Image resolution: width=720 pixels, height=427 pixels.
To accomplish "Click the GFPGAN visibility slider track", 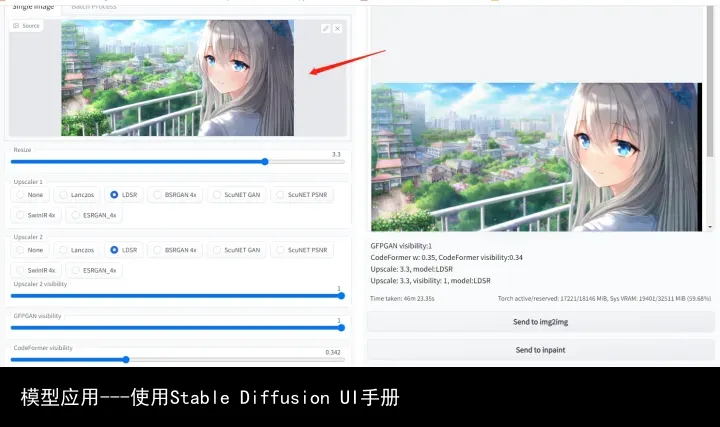I will (178, 327).
